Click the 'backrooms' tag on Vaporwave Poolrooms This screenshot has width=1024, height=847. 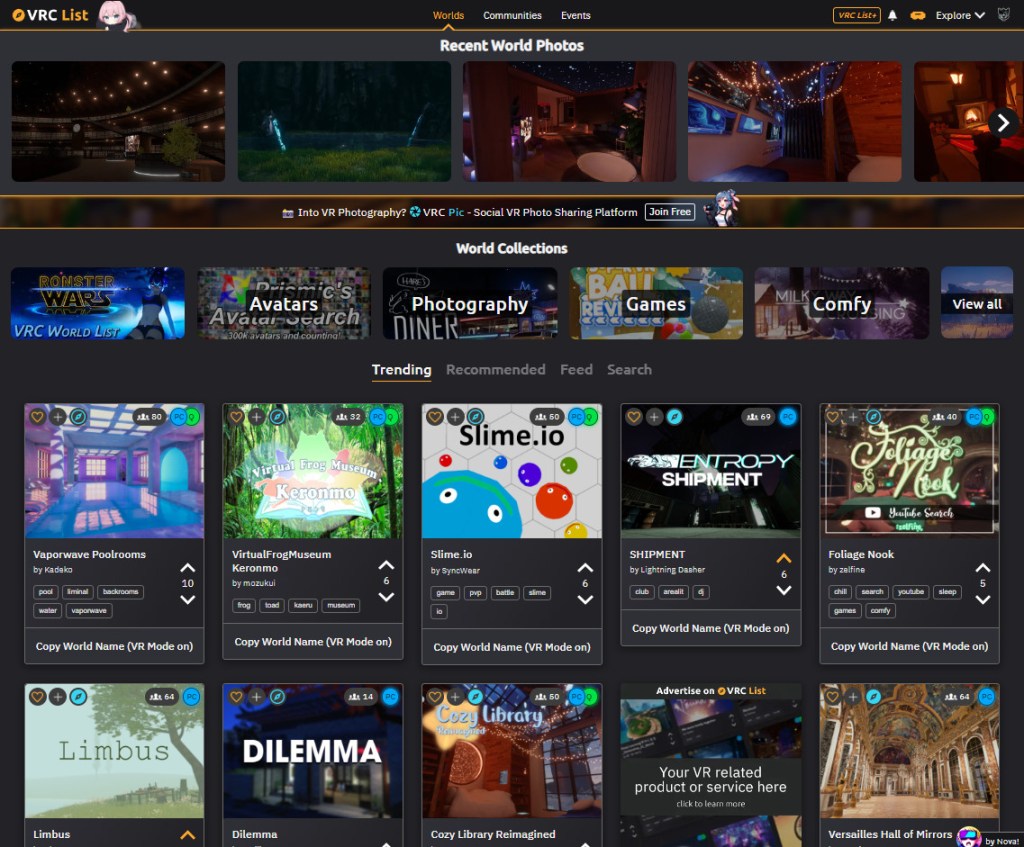tap(121, 592)
